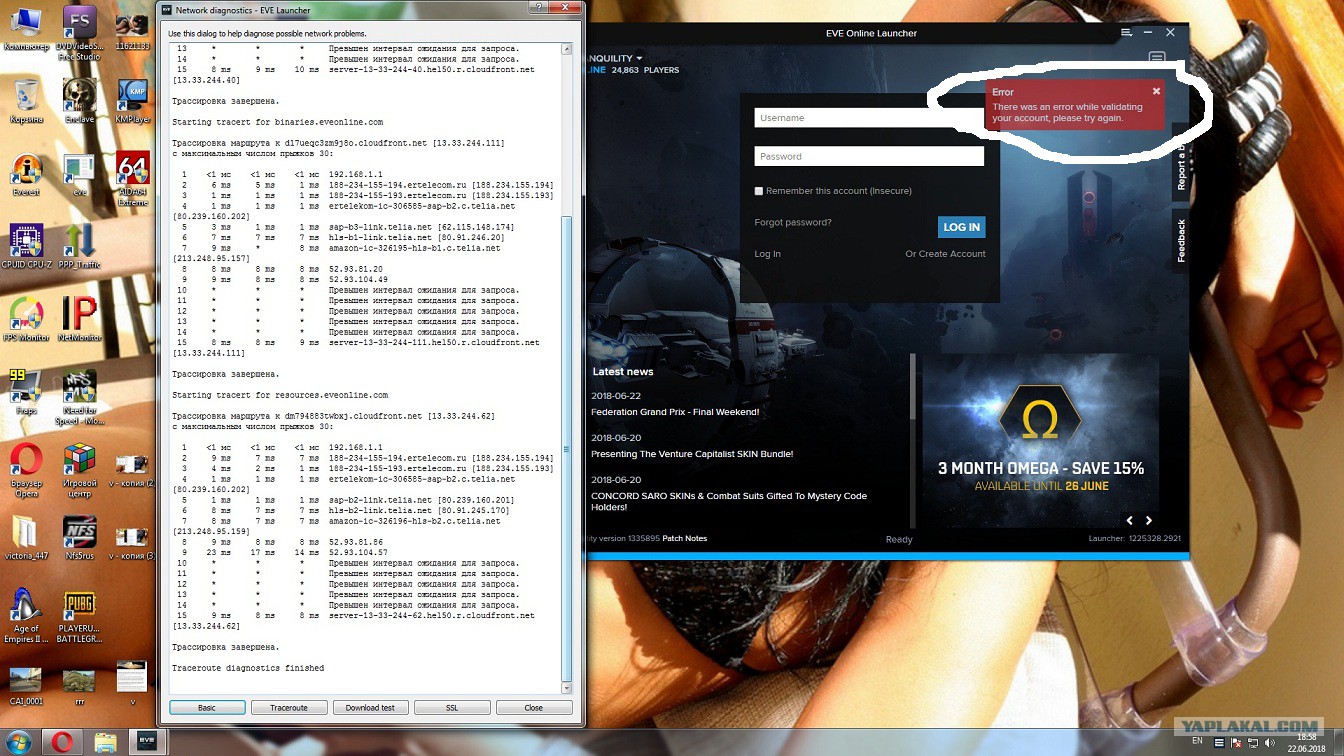Launch the eve desktop shortcut
The height and width of the screenshot is (756, 1344).
[x=79, y=175]
